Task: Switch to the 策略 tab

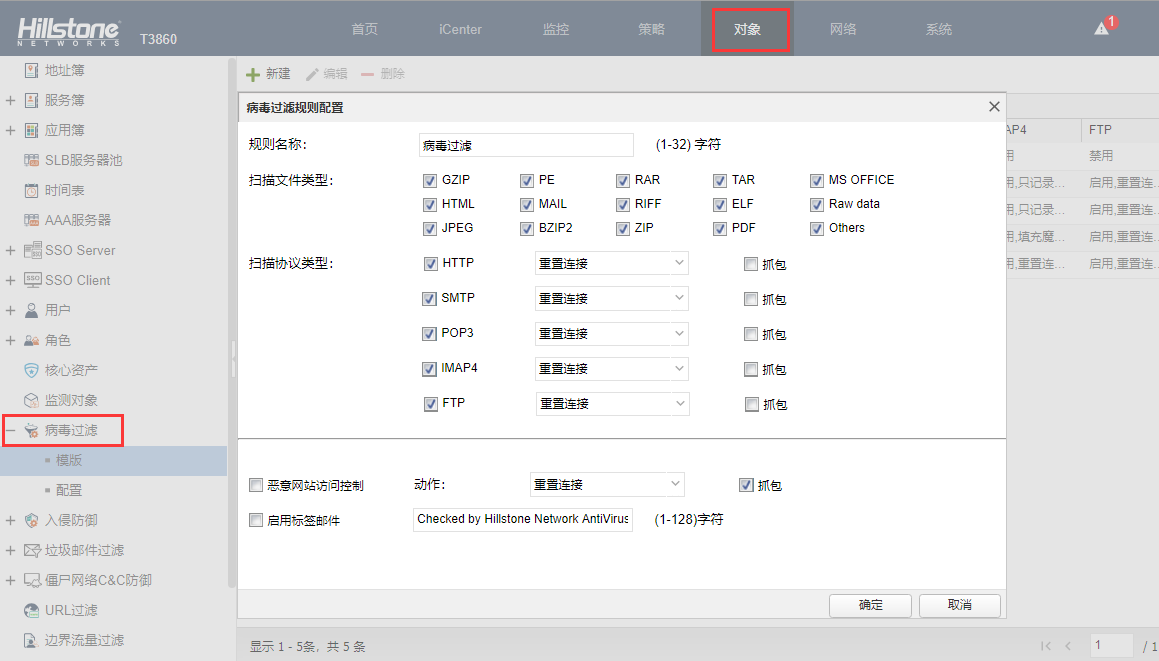Action: pos(651,29)
